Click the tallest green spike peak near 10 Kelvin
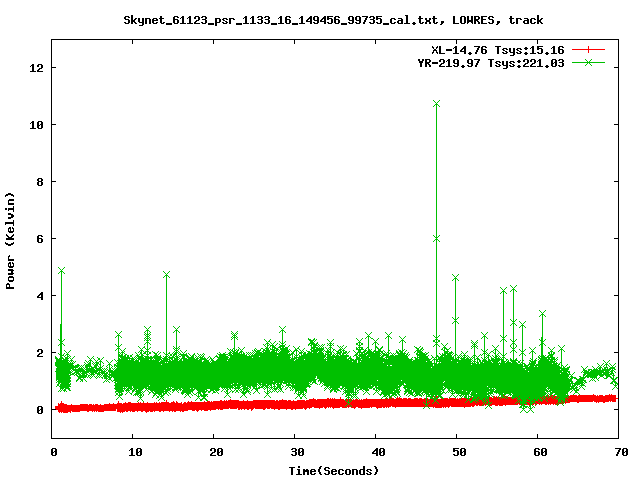The height and width of the screenshot is (480, 640). 436,103
